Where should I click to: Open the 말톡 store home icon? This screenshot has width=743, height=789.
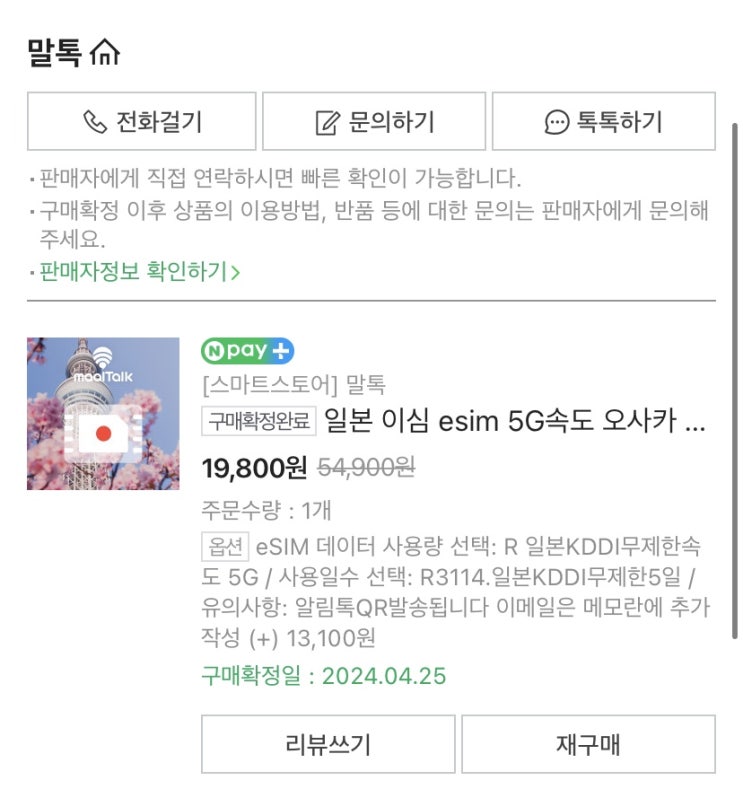coord(105,53)
